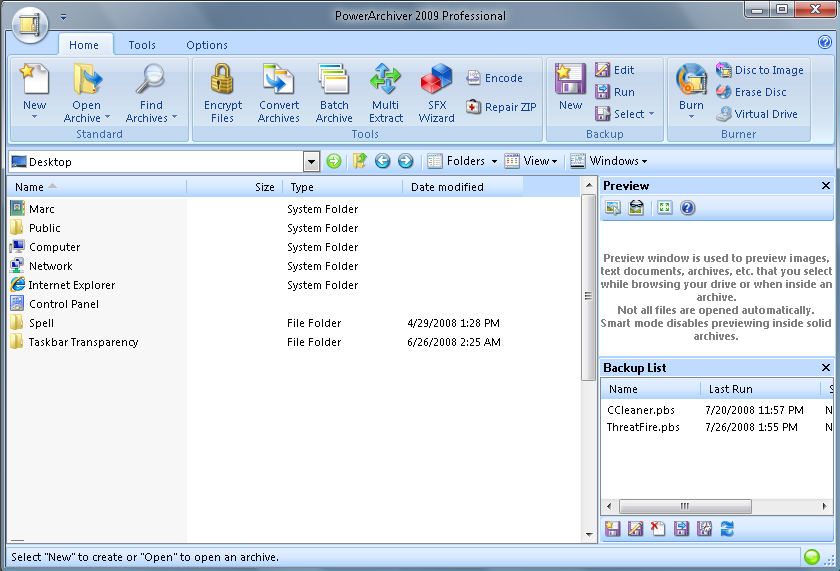840x571 pixels.
Task: Switch to the Options ribbon tab
Action: 207,45
